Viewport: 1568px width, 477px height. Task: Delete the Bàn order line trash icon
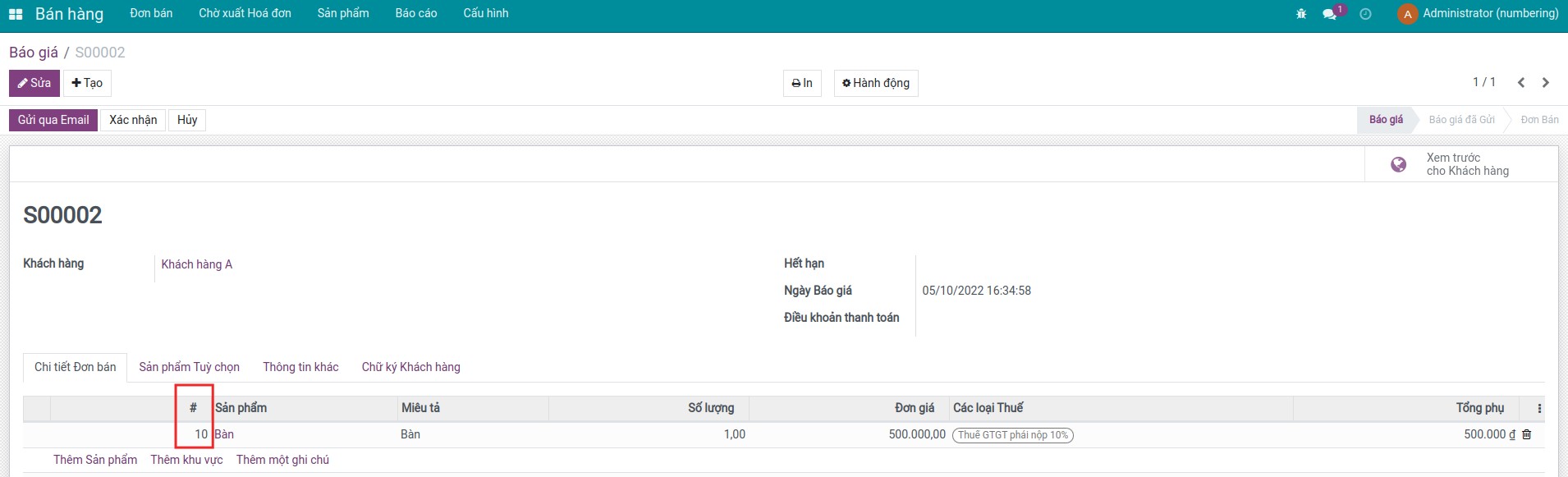pos(1527,434)
